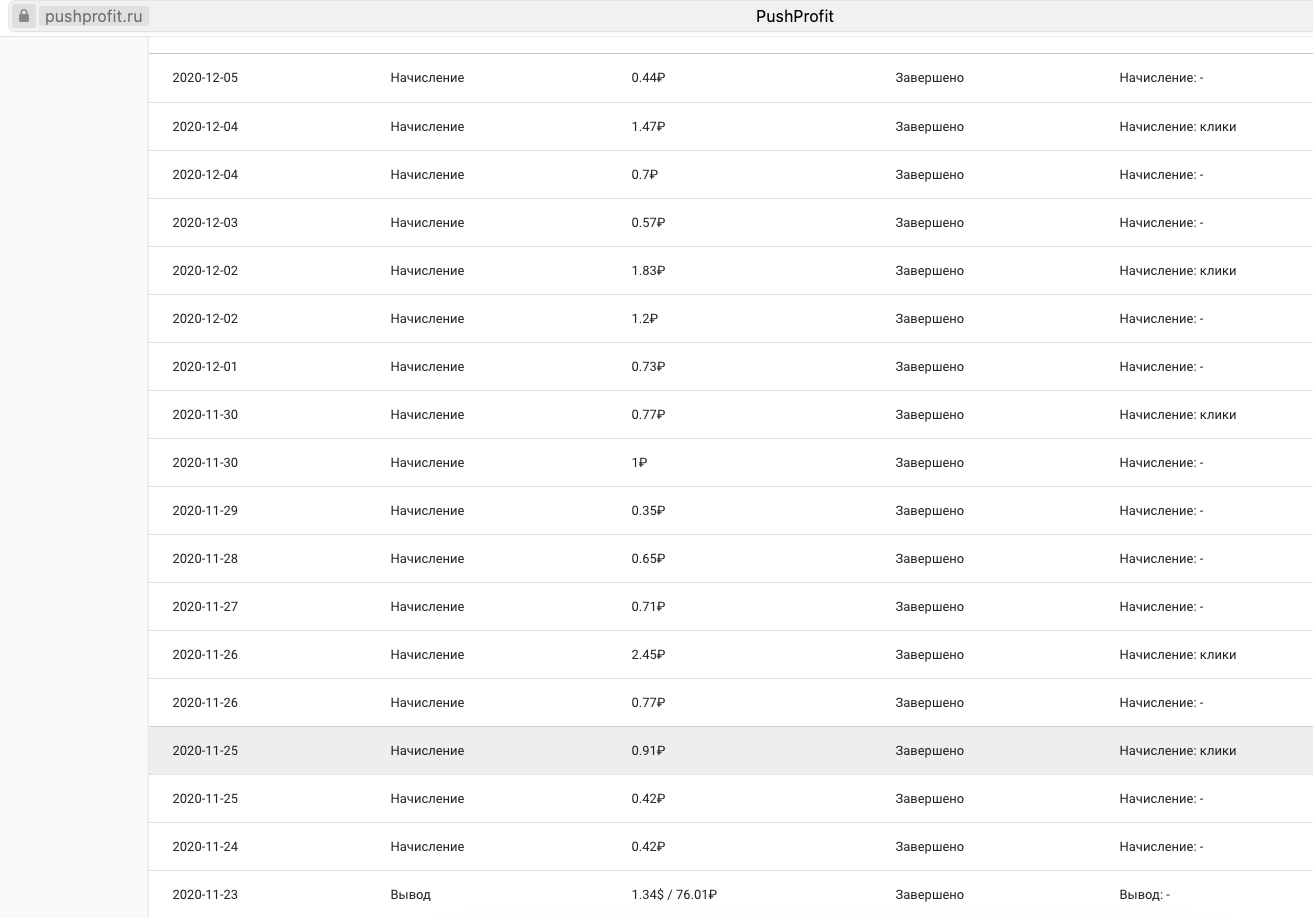Select the 2020-12-05 date cell
This screenshot has width=1313, height=918.
tap(205, 78)
